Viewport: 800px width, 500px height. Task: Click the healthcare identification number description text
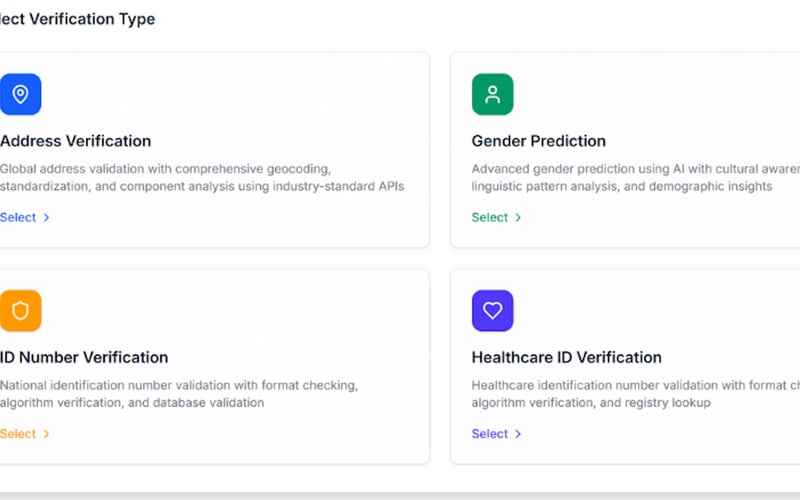coord(630,393)
